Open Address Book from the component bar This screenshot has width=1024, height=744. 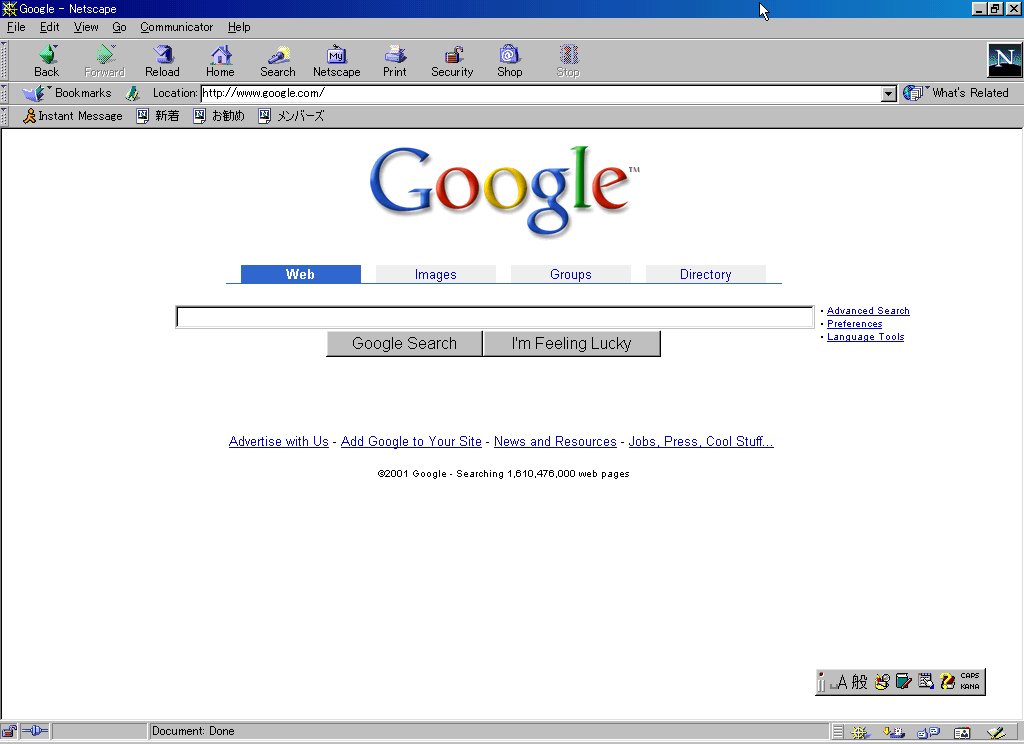962,732
